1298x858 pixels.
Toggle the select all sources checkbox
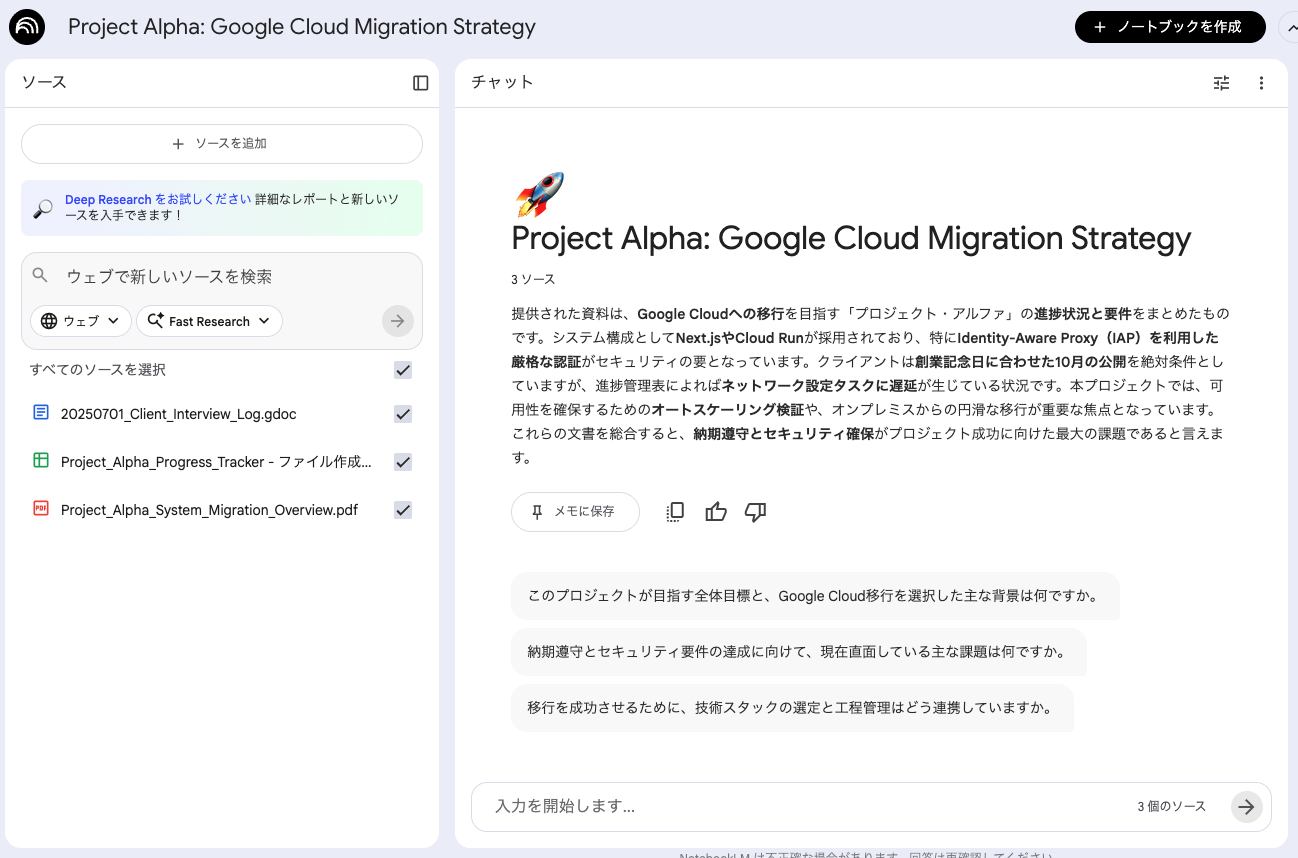(403, 370)
